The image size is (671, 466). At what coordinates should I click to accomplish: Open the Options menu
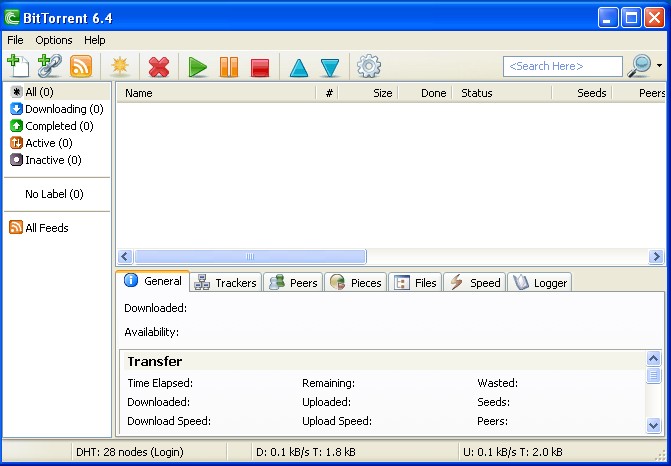coord(54,40)
